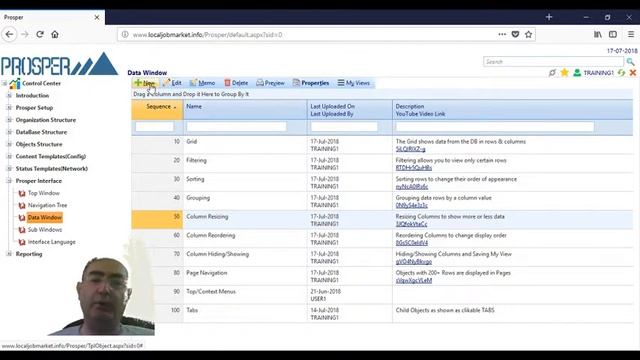Click the TRAINING1 user icon
The width and height of the screenshot is (640, 360).
click(577, 73)
